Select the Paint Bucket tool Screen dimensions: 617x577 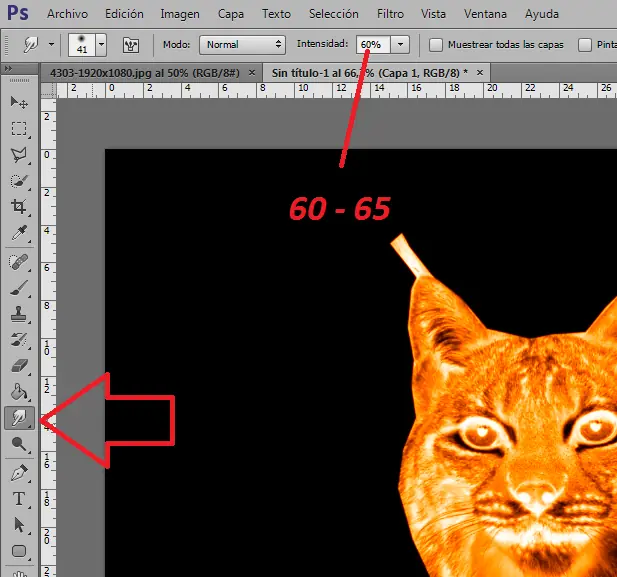18,392
